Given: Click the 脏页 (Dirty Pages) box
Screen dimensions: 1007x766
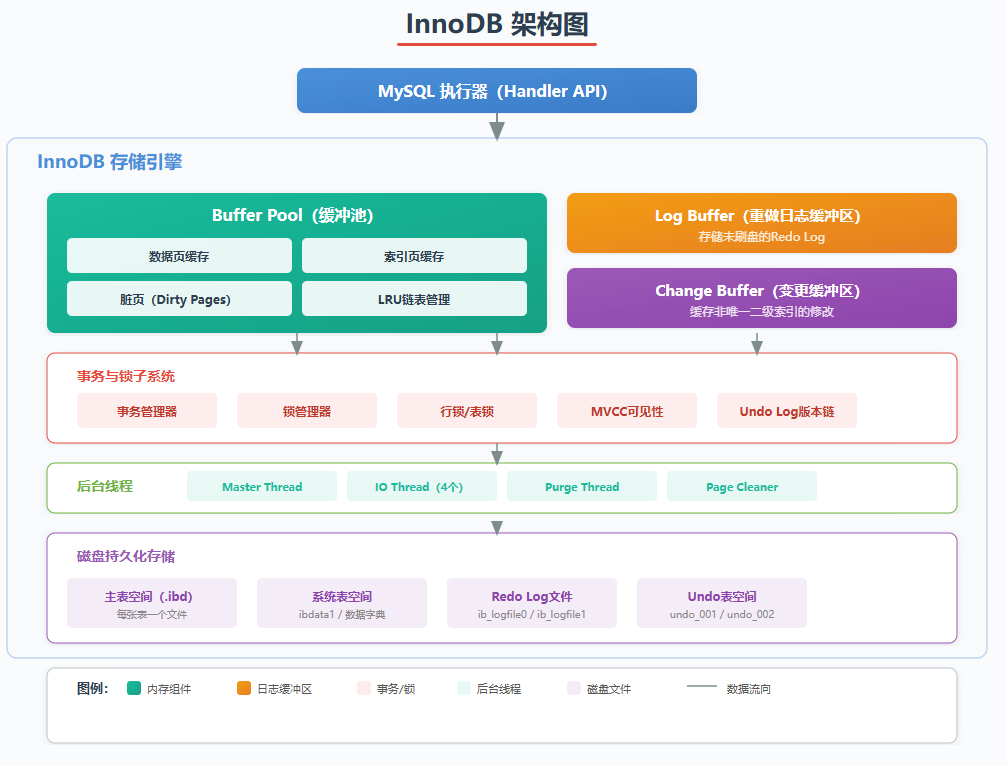Looking at the screenshot, I should (179, 299).
